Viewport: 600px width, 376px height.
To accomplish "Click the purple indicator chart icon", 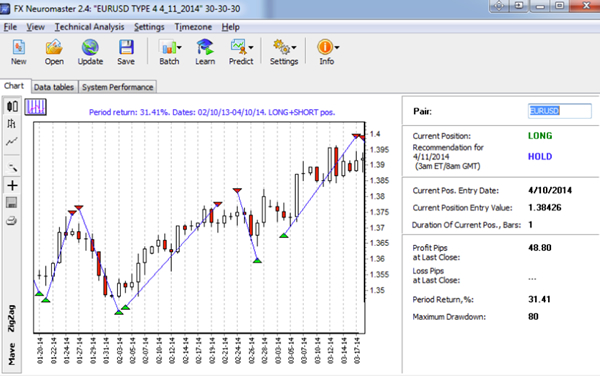I will [x=36, y=107].
